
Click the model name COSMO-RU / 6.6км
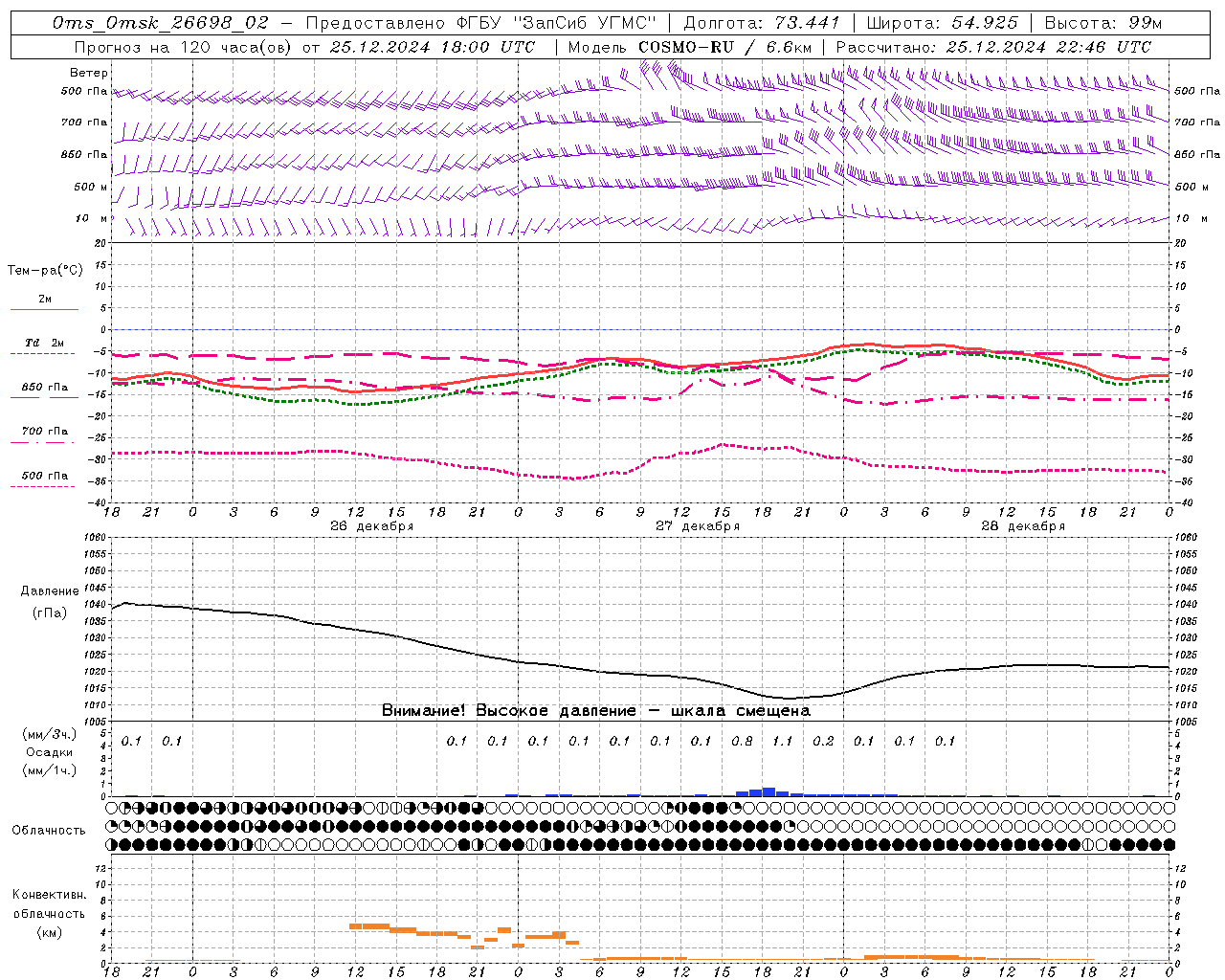coord(724,47)
